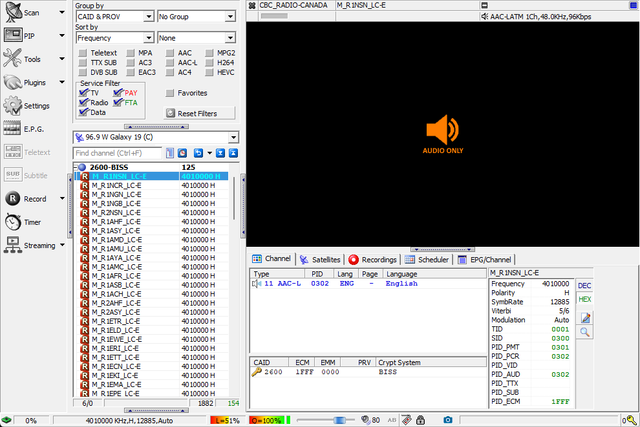The height and width of the screenshot is (427, 640).
Task: Click the pencil edit channel icon
Action: pyautogui.click(x=585, y=318)
